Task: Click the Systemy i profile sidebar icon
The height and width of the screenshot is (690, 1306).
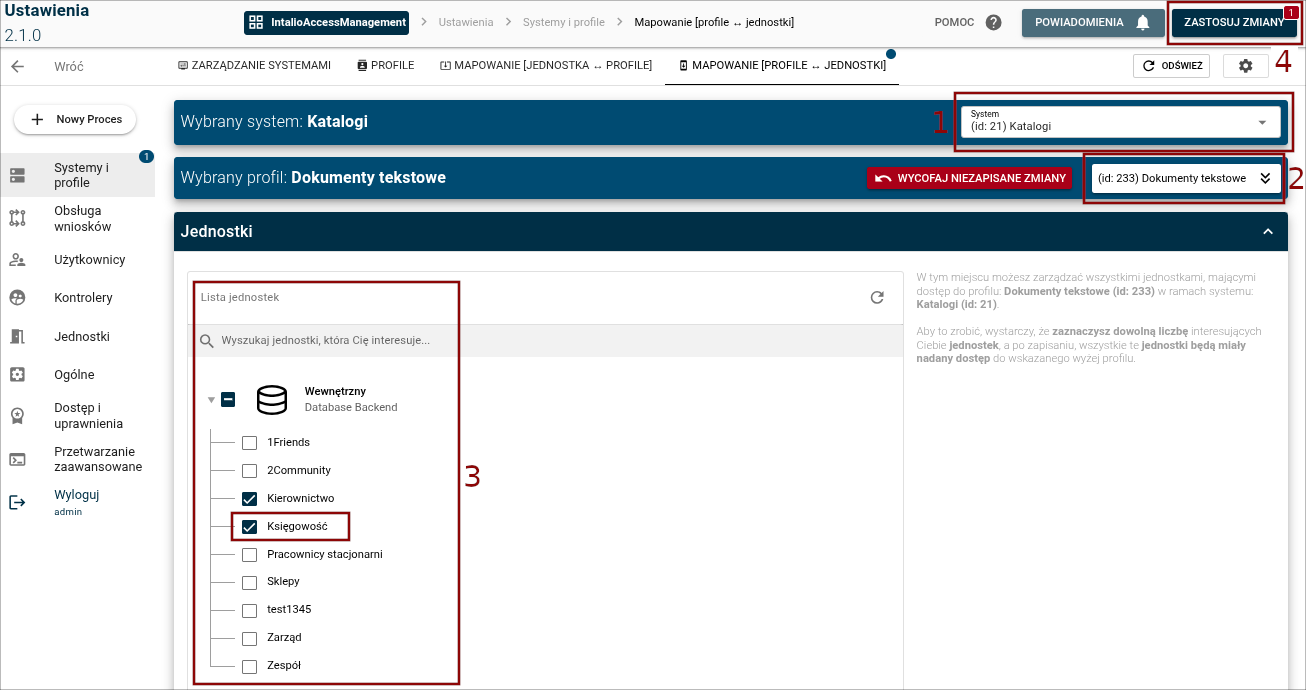Action: (x=17, y=175)
